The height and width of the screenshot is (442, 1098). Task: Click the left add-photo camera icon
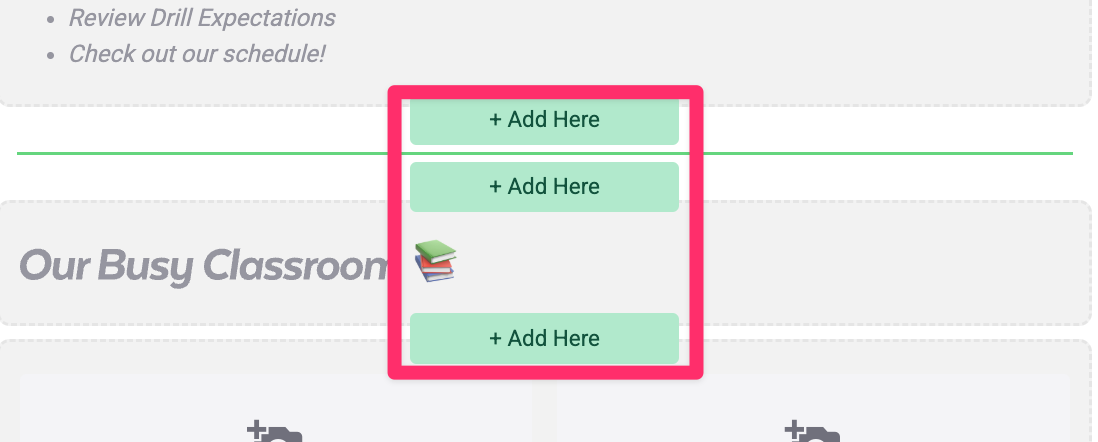(277, 434)
